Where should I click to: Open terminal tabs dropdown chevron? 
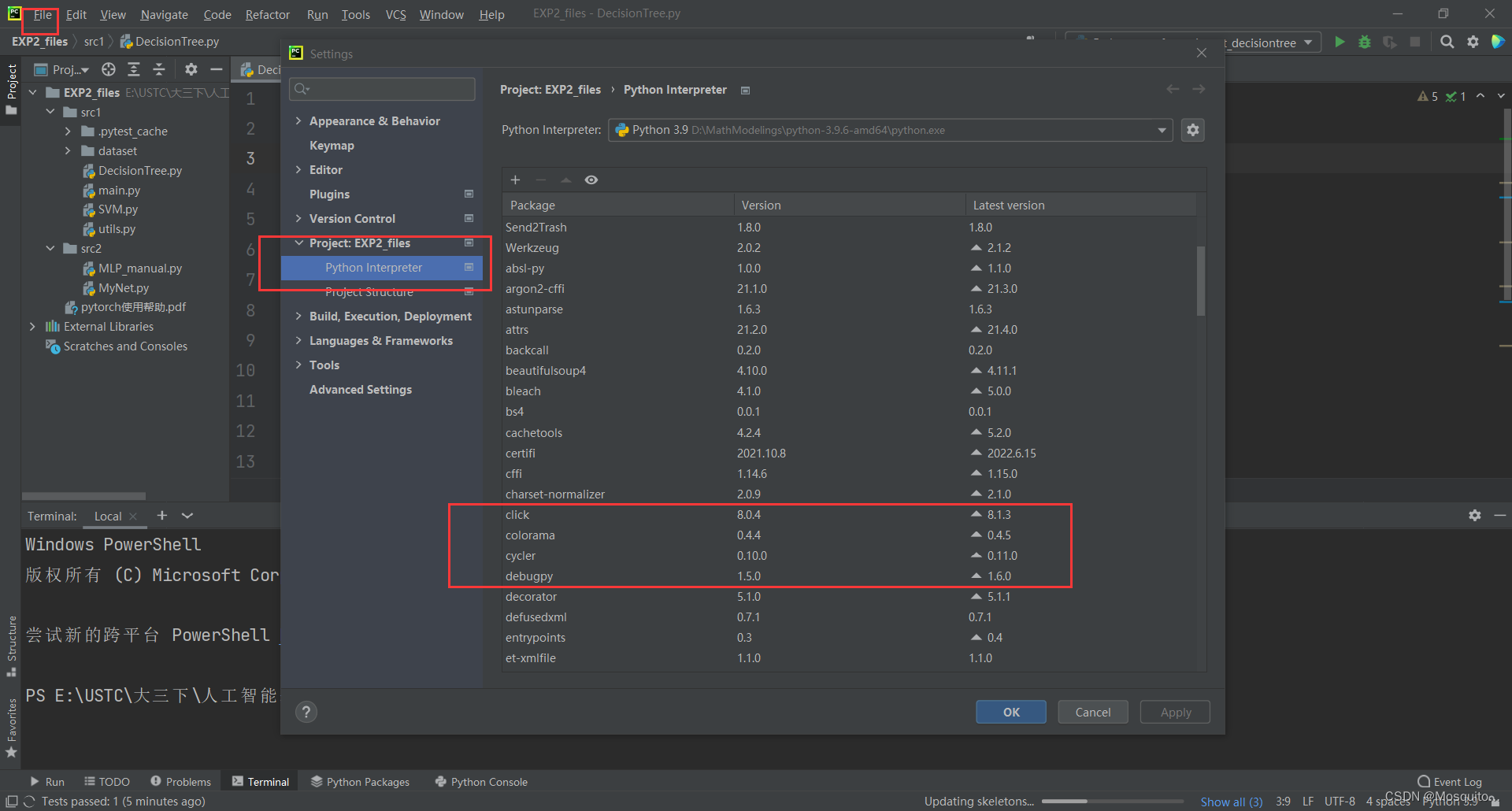click(187, 515)
